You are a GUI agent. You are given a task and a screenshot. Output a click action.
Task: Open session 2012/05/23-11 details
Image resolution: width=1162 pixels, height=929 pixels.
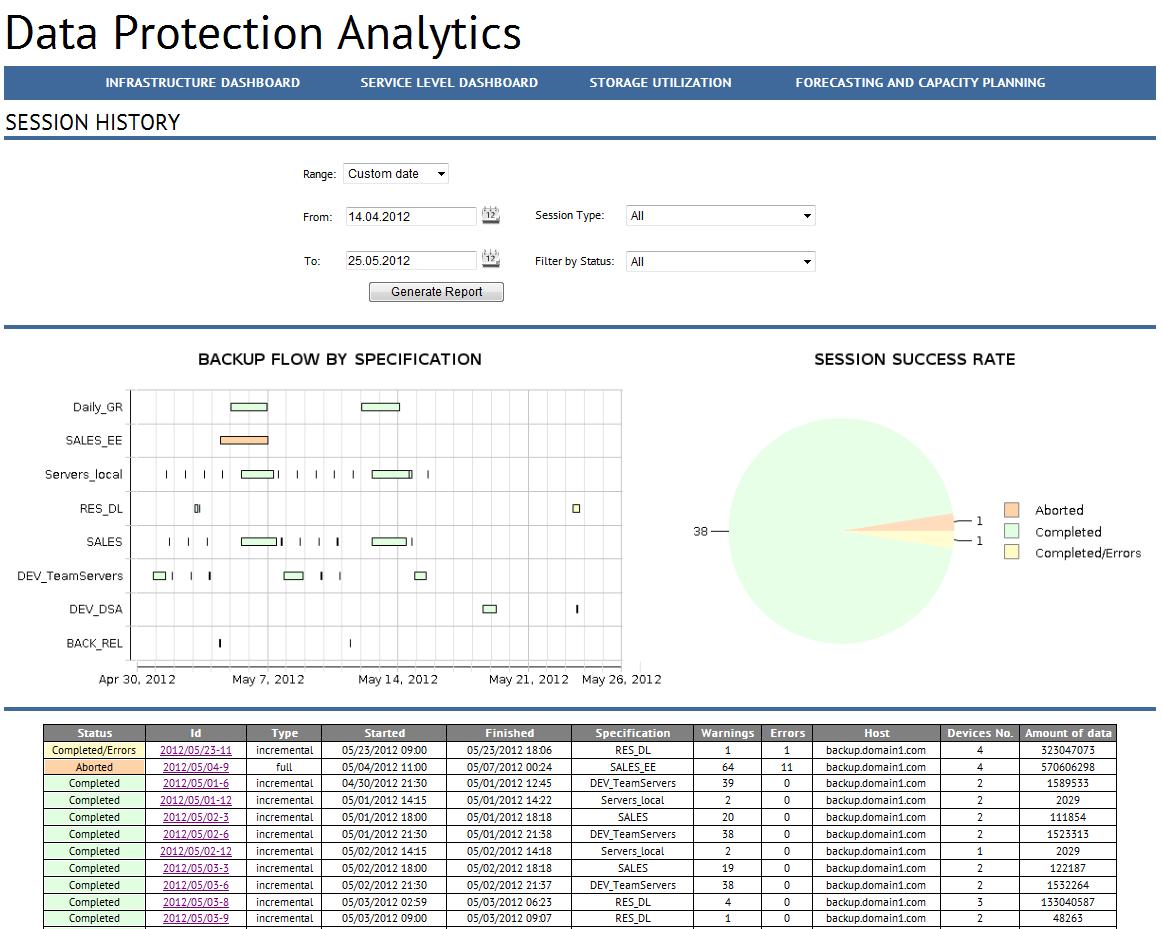(196, 750)
